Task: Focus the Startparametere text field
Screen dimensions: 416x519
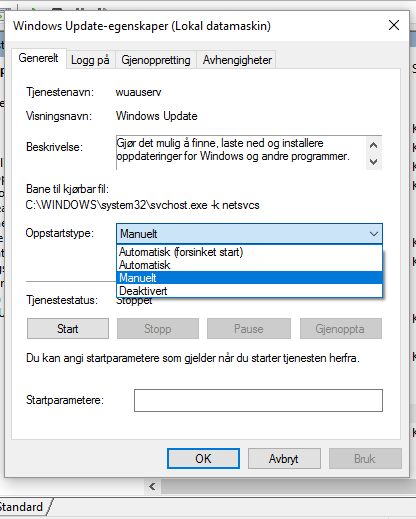Action: pos(258,400)
